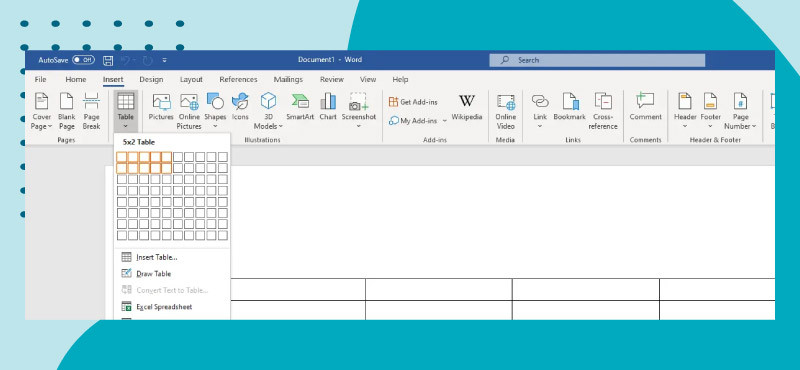800x370 pixels.
Task: Select the bottom-right cell of table grid
Action: (223, 235)
